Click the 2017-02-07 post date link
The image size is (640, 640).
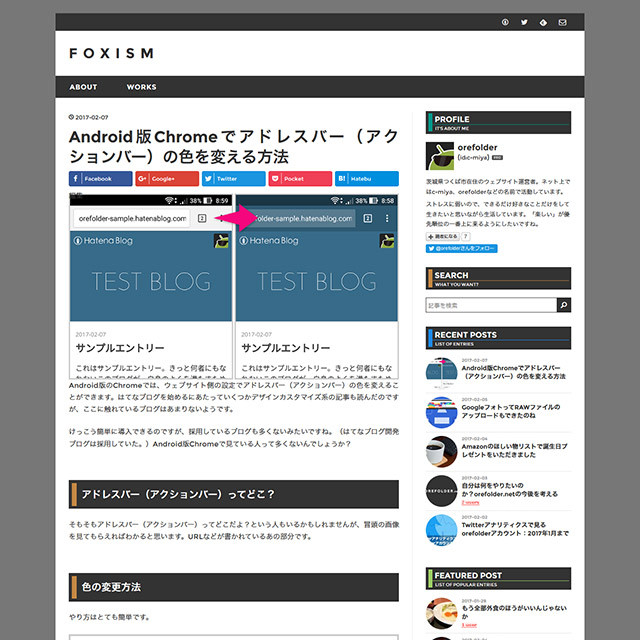[x=91, y=118]
